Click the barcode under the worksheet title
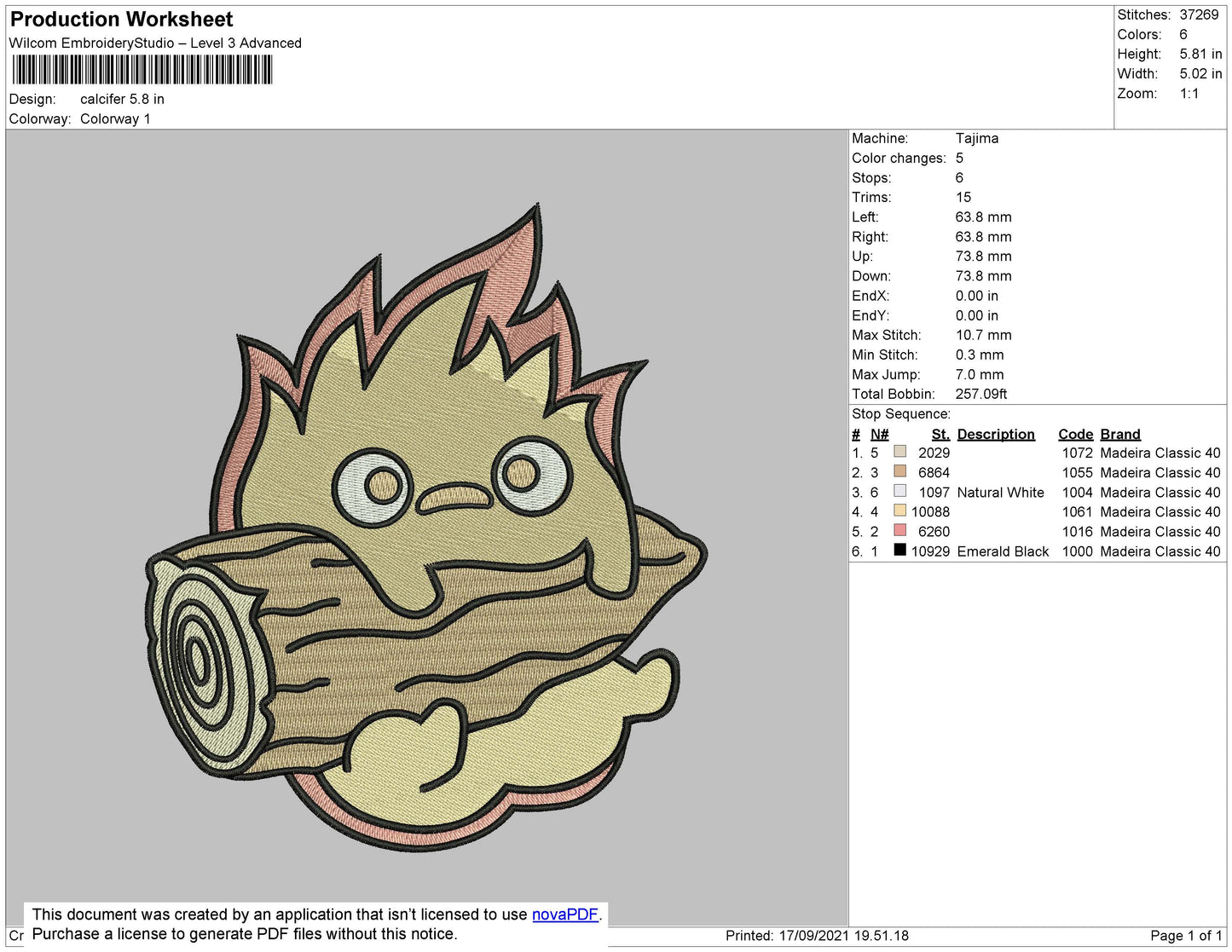Screen dimensions: 1232x952 142,70
